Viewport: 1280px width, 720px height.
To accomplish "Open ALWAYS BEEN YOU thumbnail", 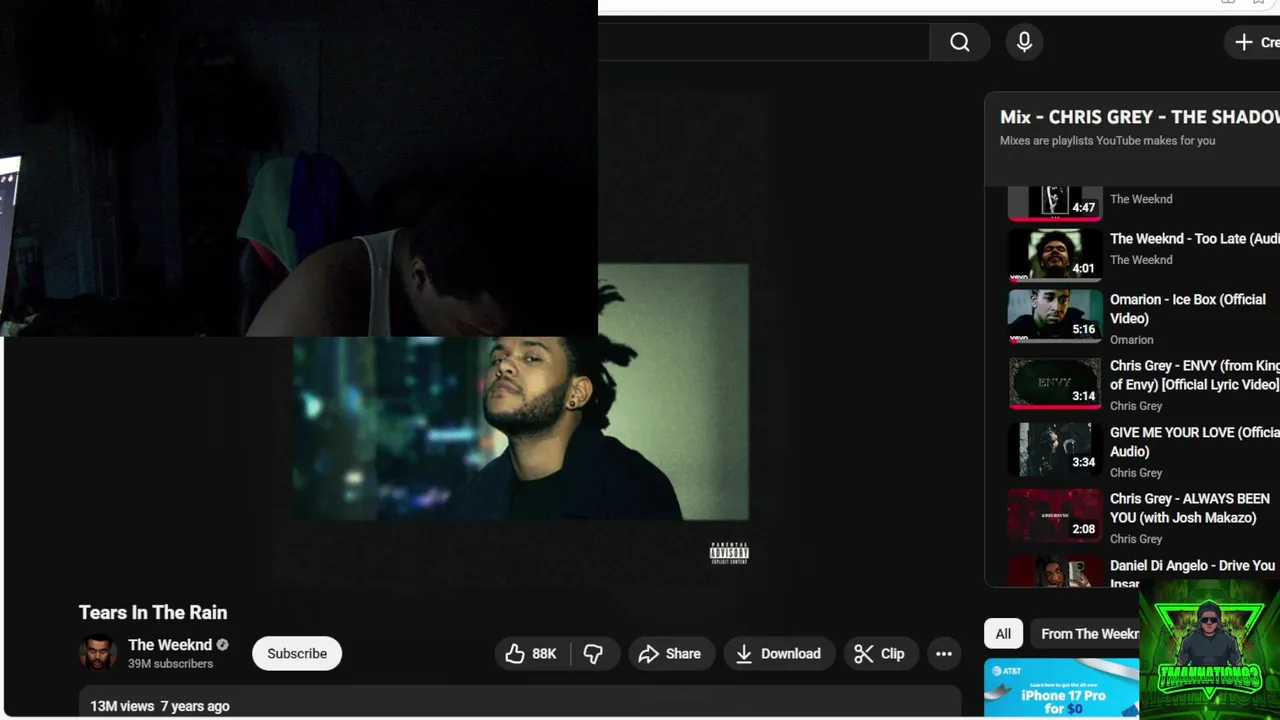I will point(1054,515).
